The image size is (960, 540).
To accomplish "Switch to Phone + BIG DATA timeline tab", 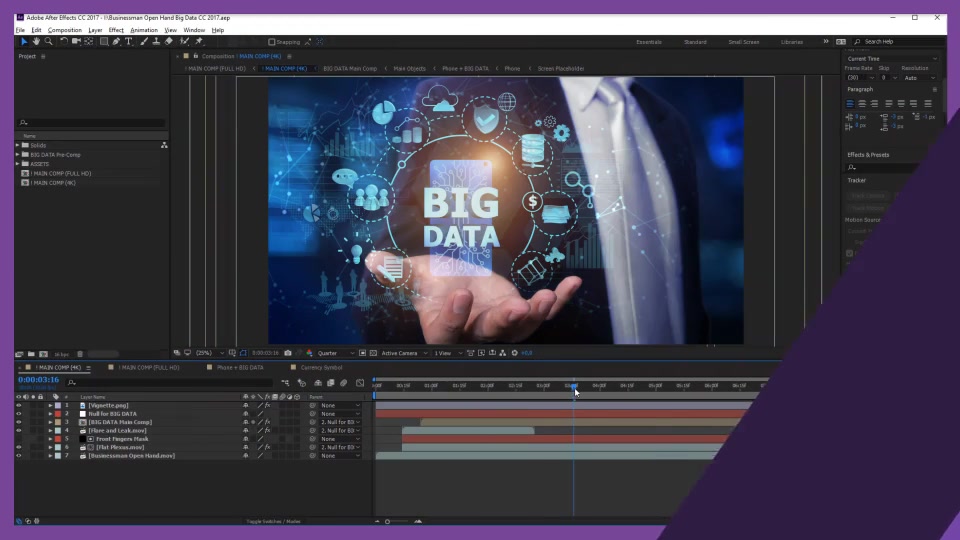I will point(239,368).
